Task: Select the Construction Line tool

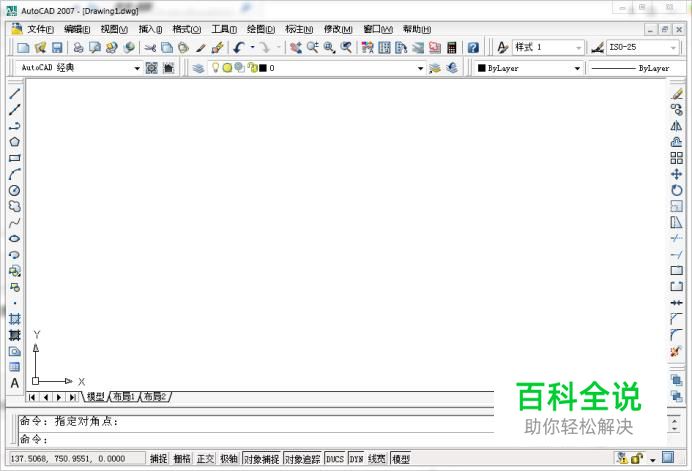Action: [15, 109]
